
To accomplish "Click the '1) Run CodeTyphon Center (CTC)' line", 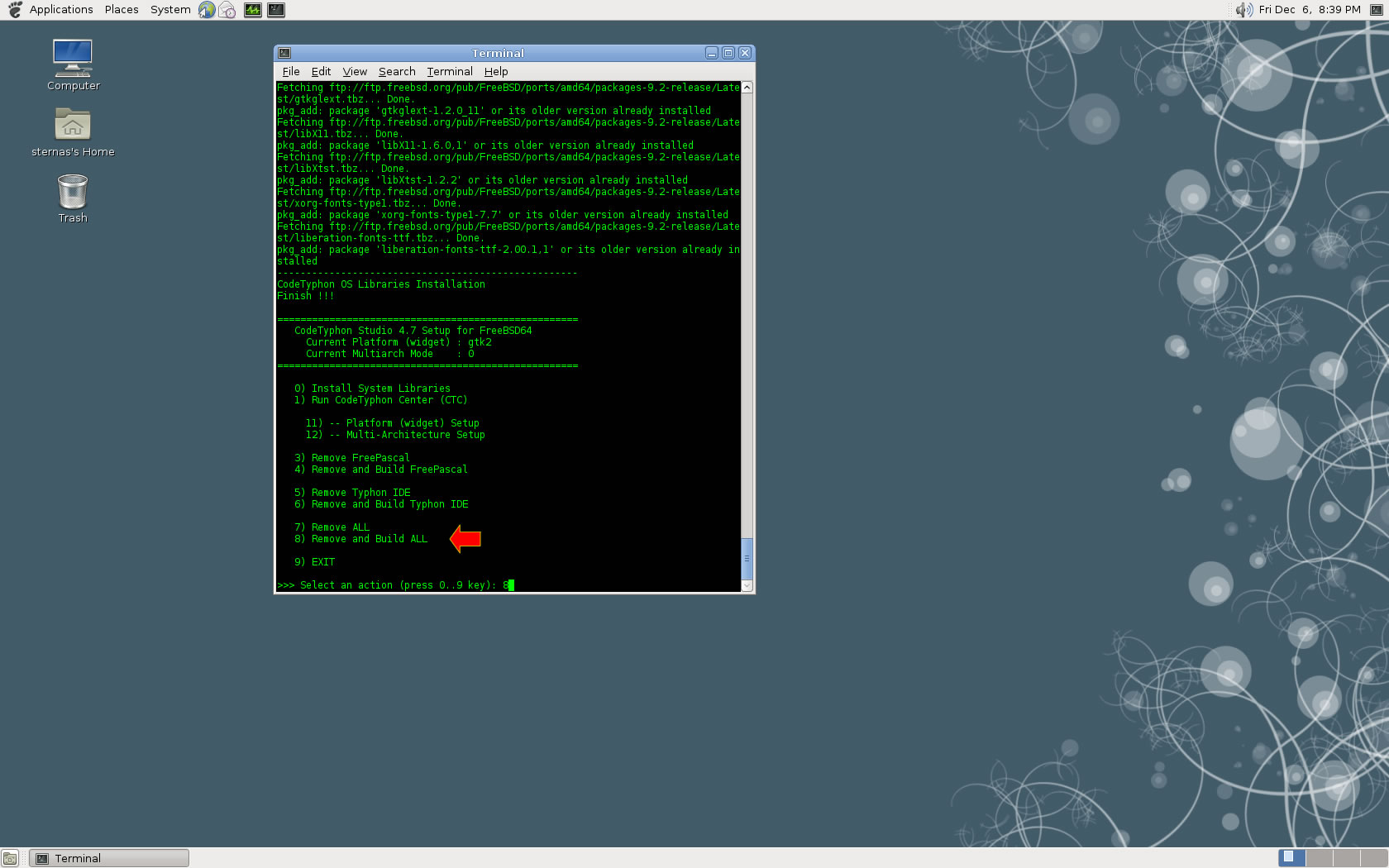I will point(381,400).
